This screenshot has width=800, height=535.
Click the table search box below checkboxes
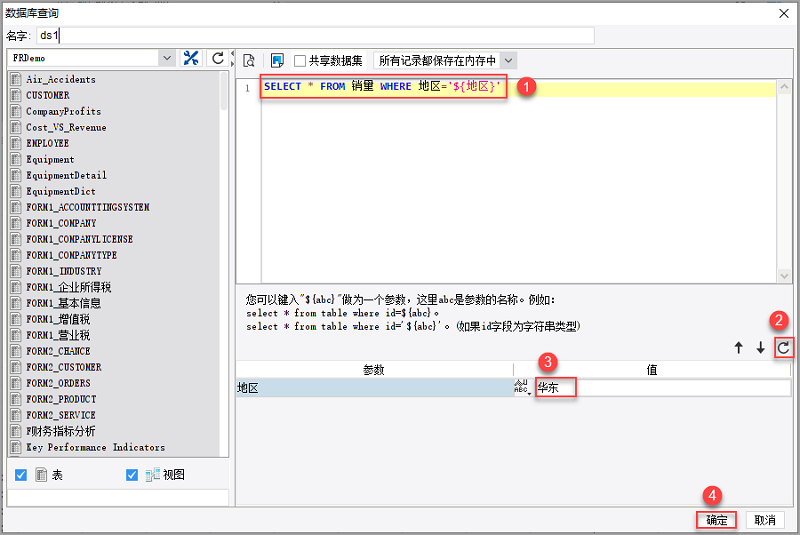pyautogui.click(x=118, y=497)
